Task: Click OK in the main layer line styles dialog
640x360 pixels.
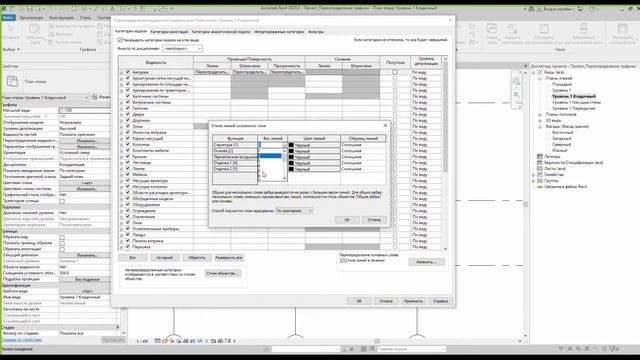Action: pyautogui.click(x=347, y=220)
